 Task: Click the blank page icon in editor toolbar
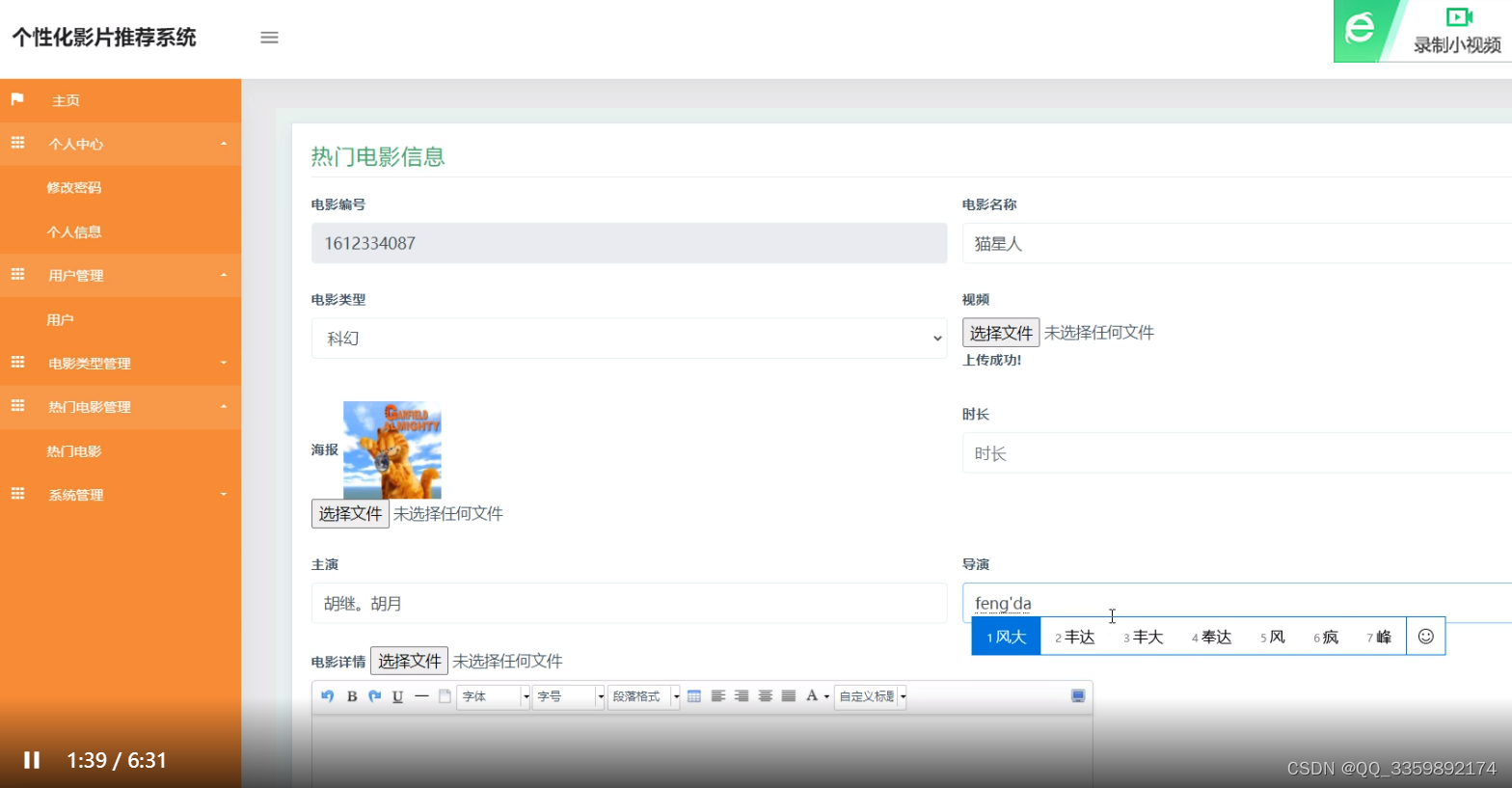click(445, 696)
